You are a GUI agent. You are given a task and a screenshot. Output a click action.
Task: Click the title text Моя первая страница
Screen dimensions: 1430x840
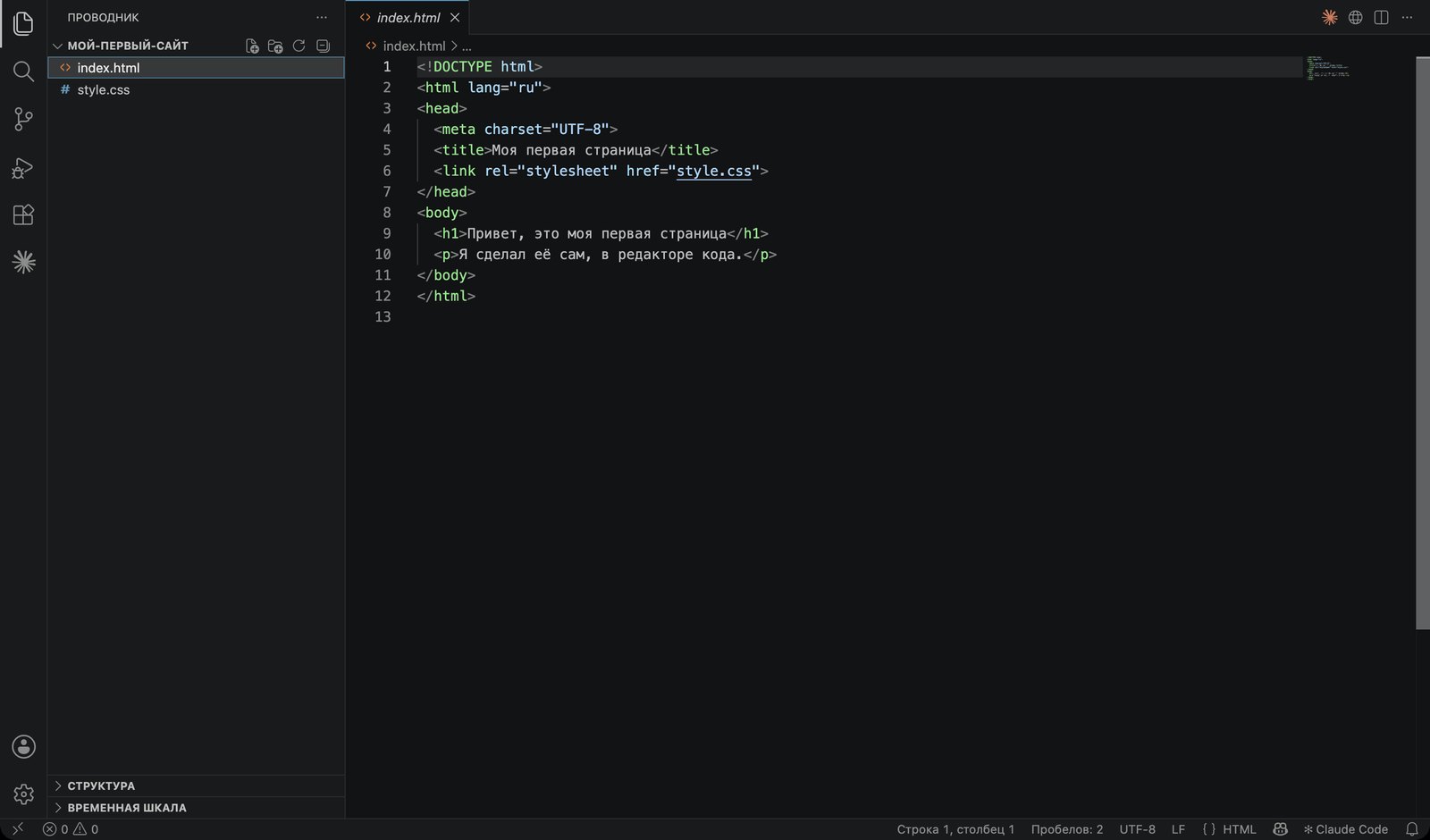(571, 150)
